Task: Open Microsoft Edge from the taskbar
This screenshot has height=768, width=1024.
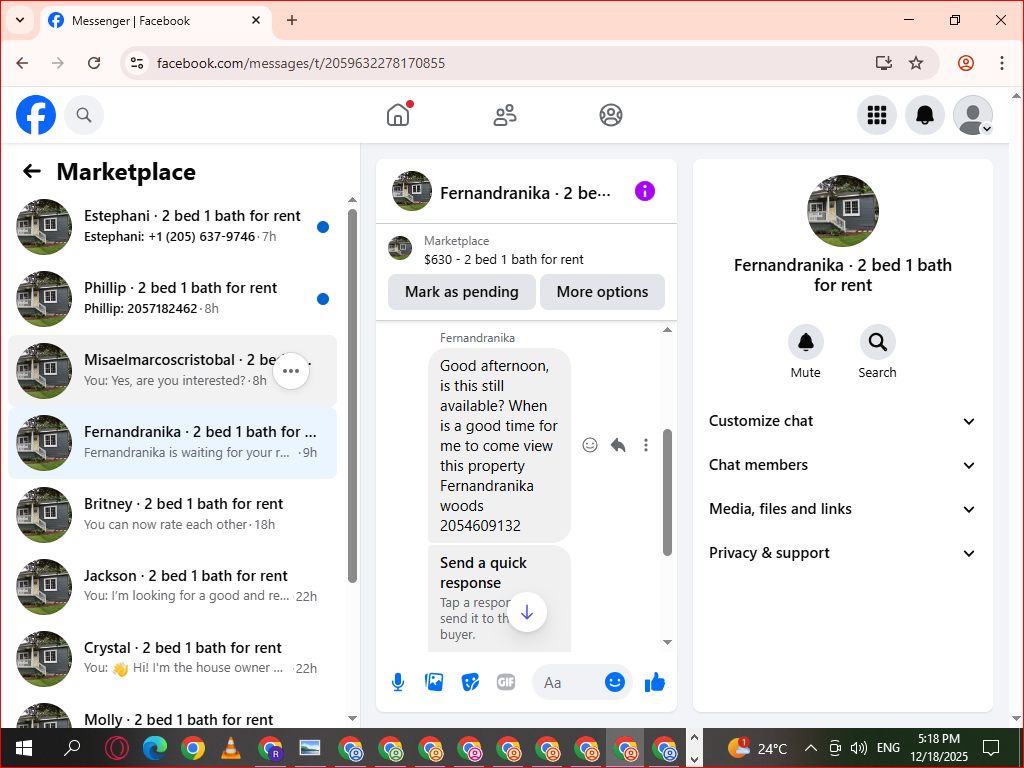Action: 155,748
